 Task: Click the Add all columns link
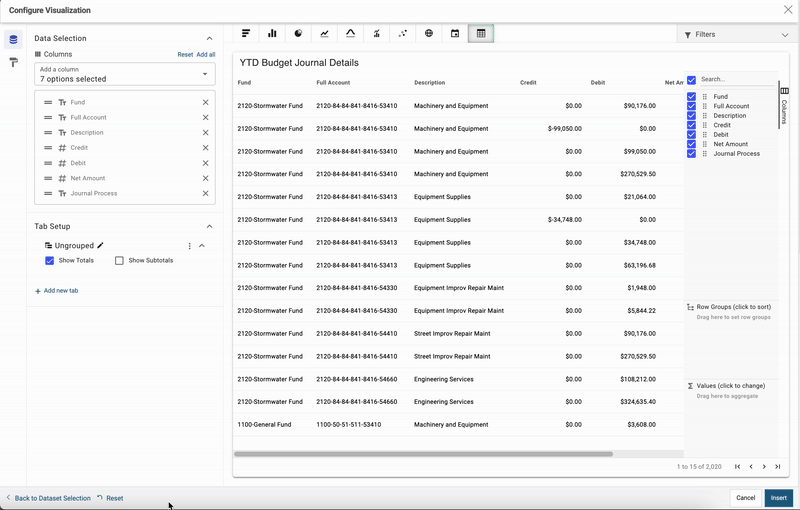(206, 55)
